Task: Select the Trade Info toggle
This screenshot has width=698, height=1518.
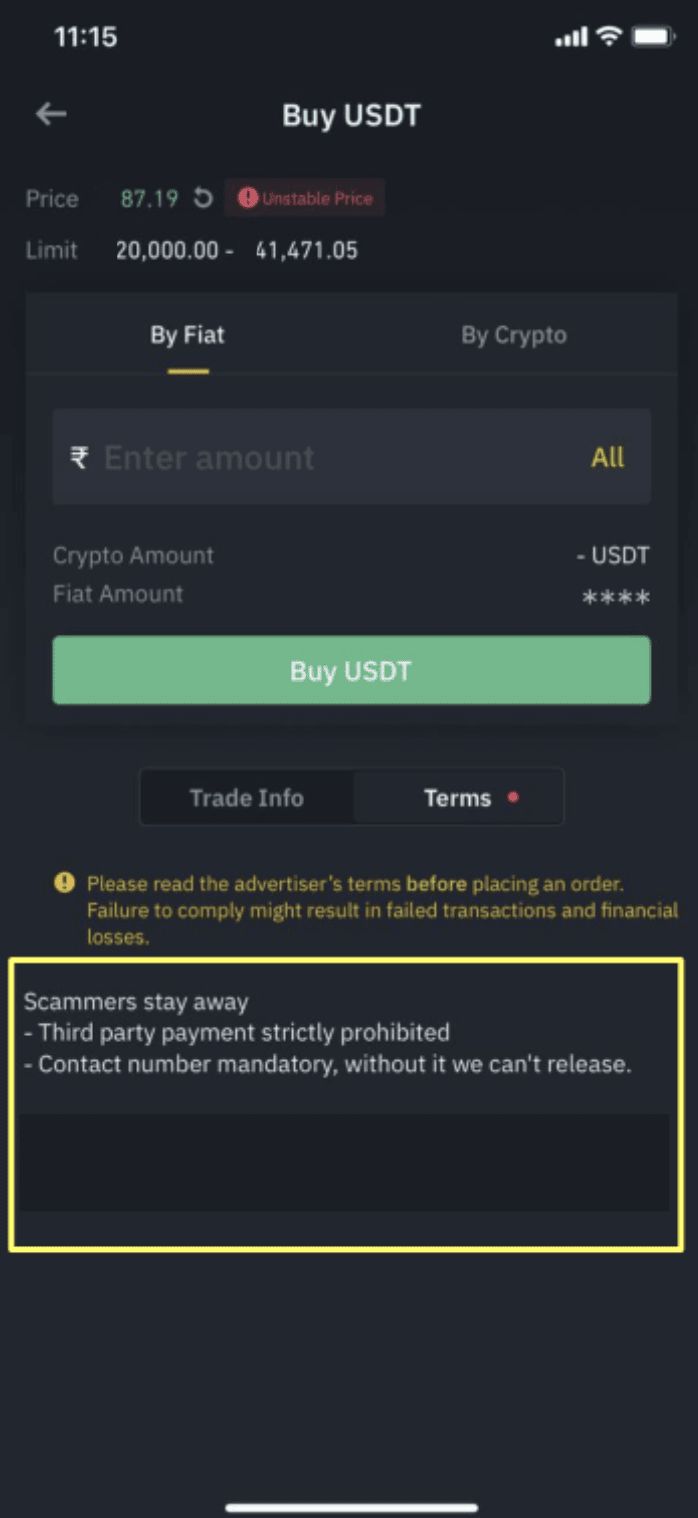Action: [247, 798]
